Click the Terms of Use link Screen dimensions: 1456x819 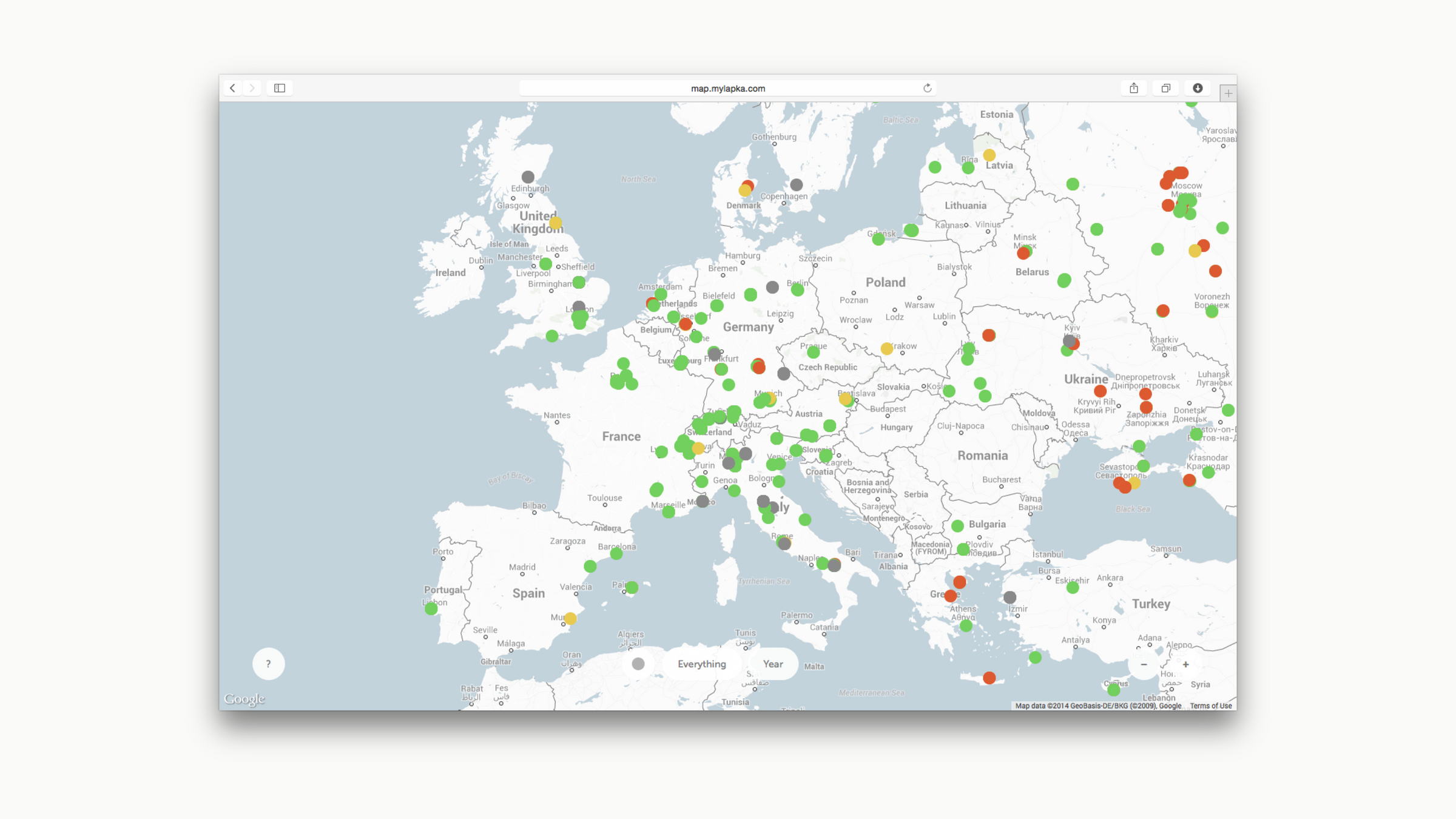point(1210,706)
